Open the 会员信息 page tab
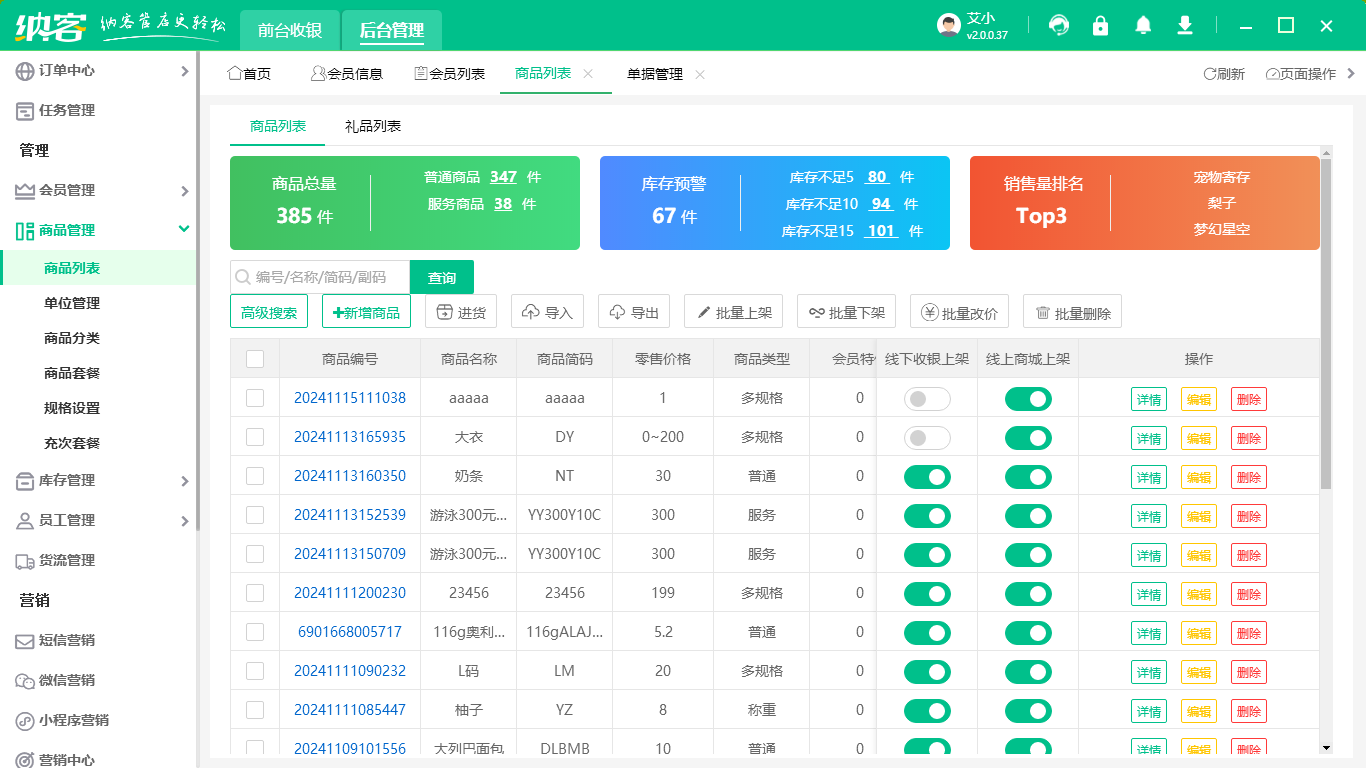 point(346,74)
